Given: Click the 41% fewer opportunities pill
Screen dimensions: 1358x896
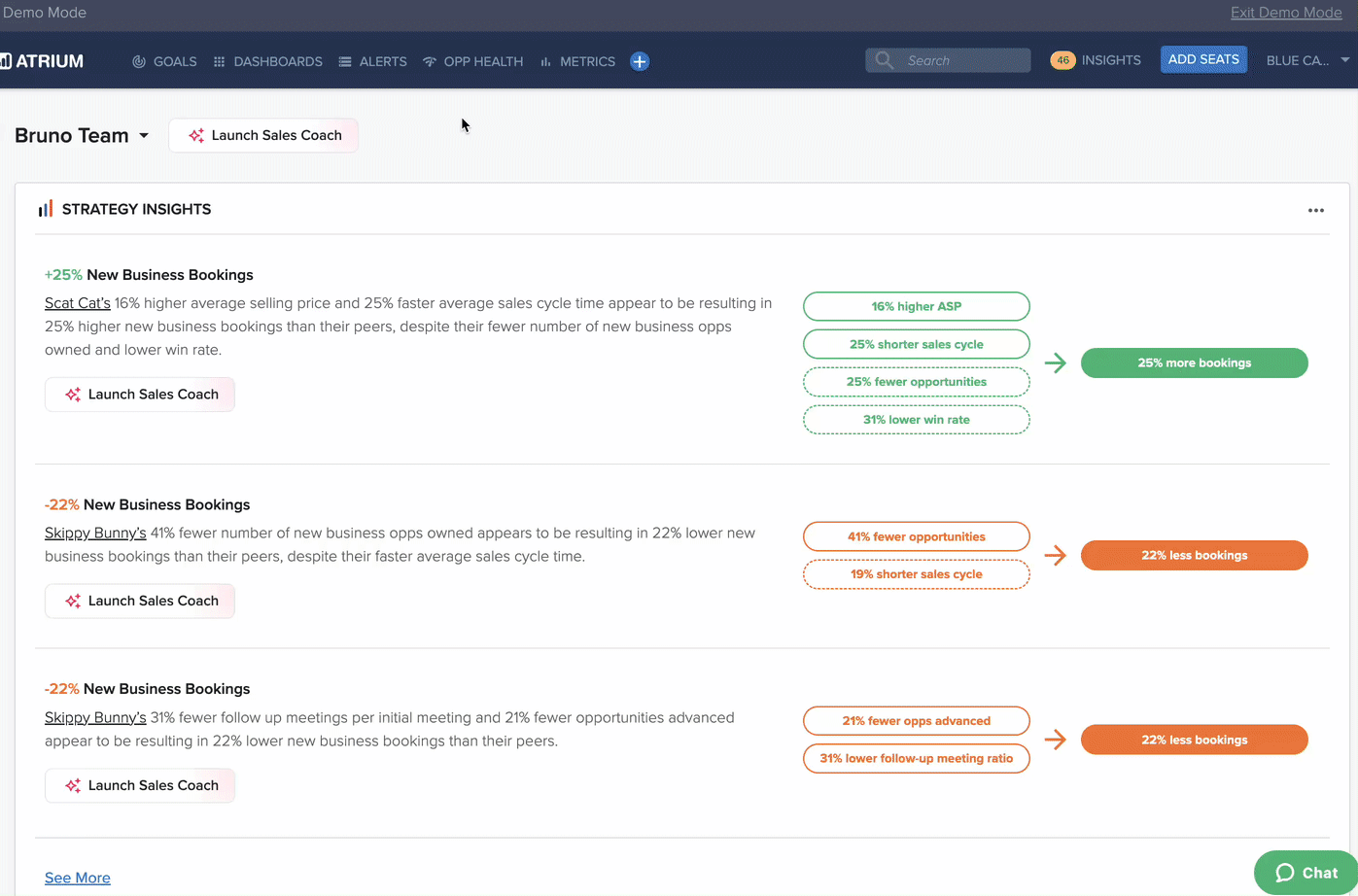Looking at the screenshot, I should (917, 536).
